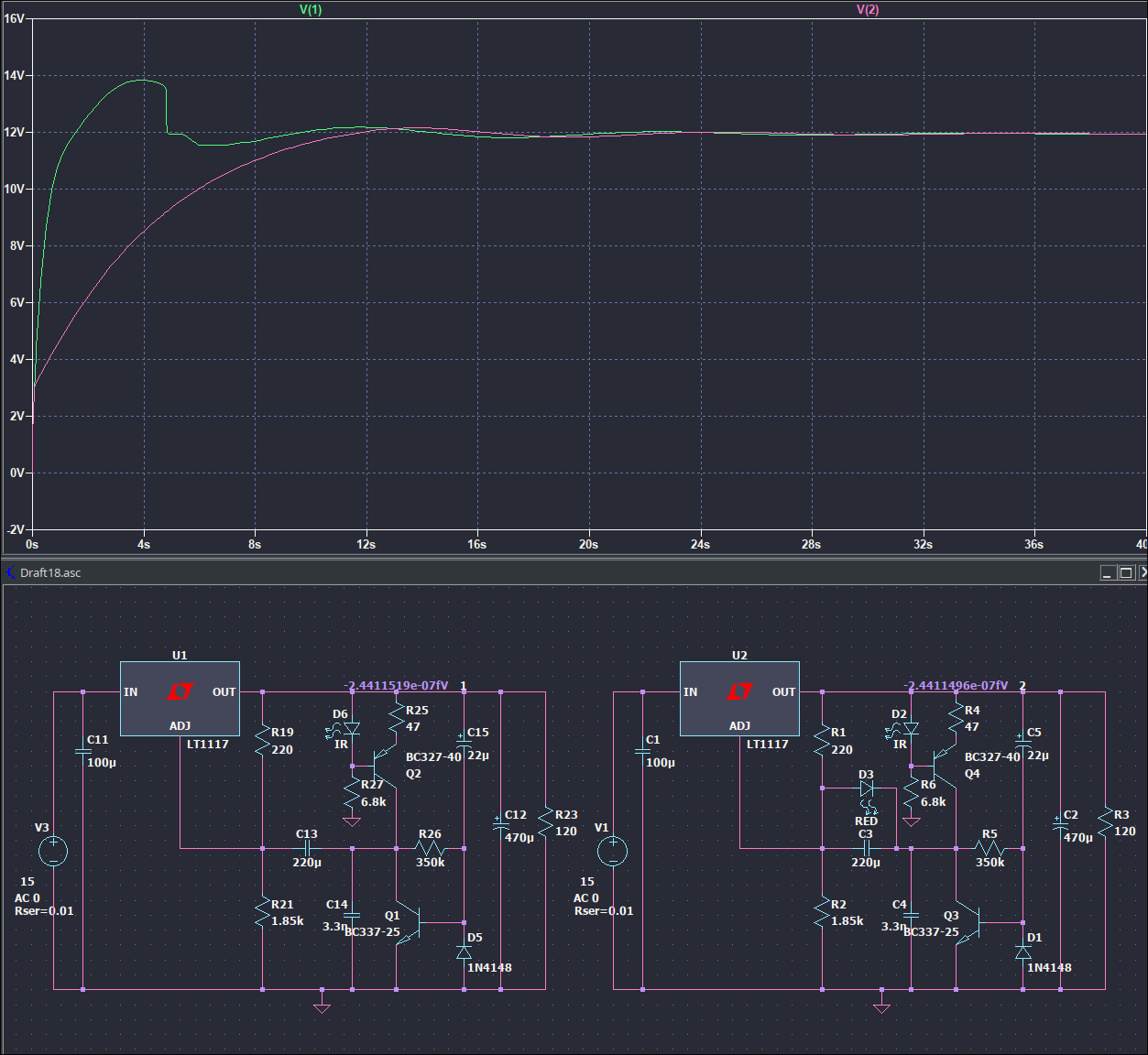Select resistor R1 (220) symbol
Screen dimensions: 1148x1055
click(x=822, y=741)
